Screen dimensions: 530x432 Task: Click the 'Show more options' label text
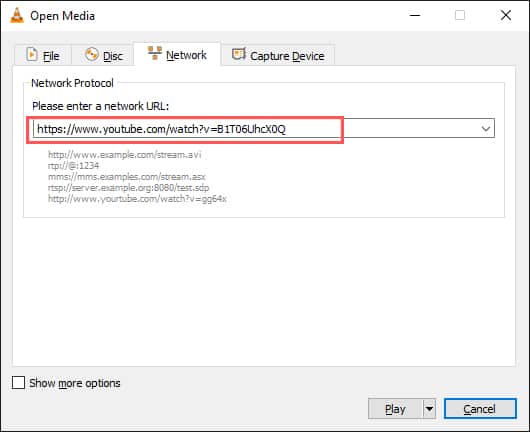75,383
